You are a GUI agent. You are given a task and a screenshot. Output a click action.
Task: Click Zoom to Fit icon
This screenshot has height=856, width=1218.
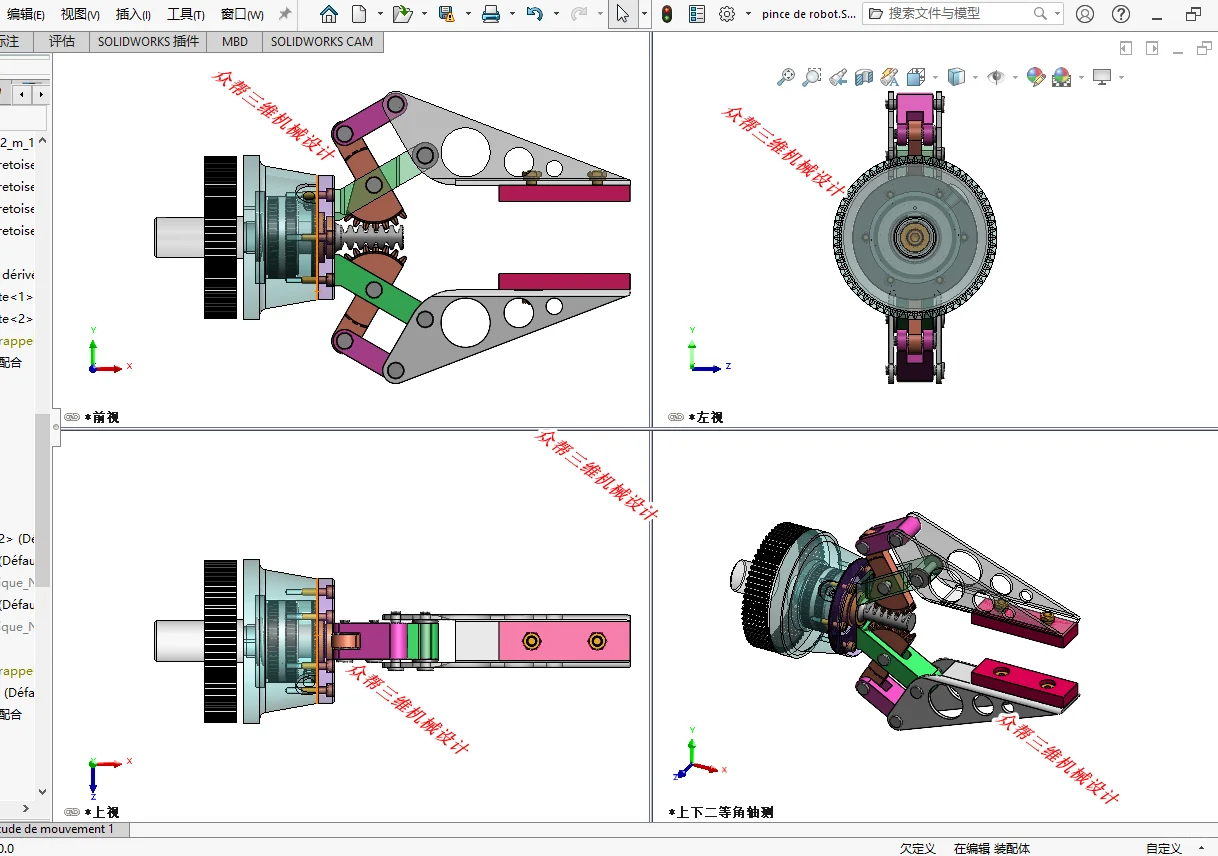(x=786, y=77)
